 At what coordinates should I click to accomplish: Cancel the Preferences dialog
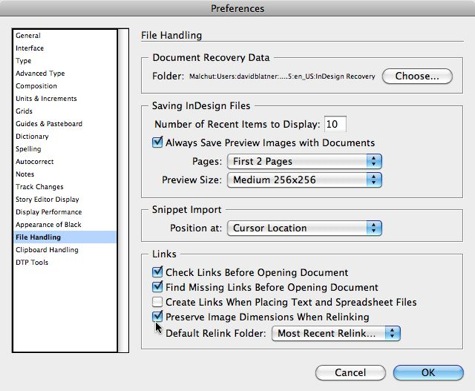[350, 373]
